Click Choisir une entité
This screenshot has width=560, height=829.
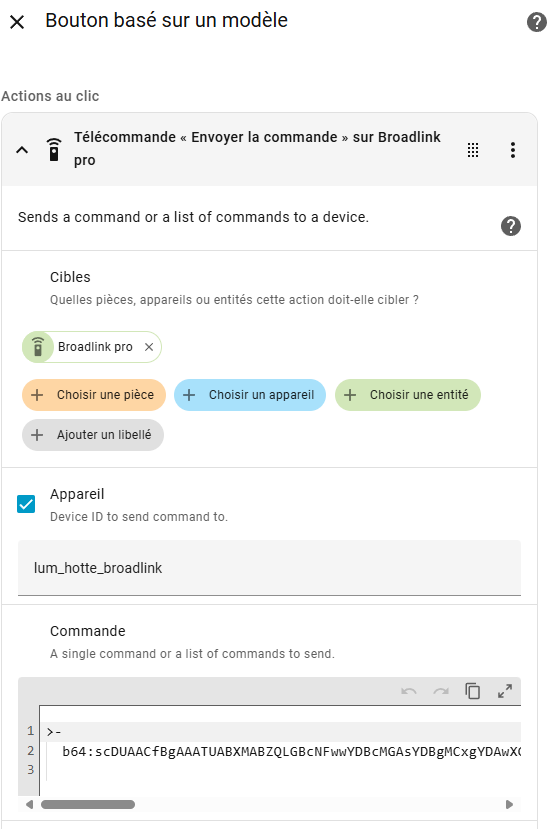[408, 395]
